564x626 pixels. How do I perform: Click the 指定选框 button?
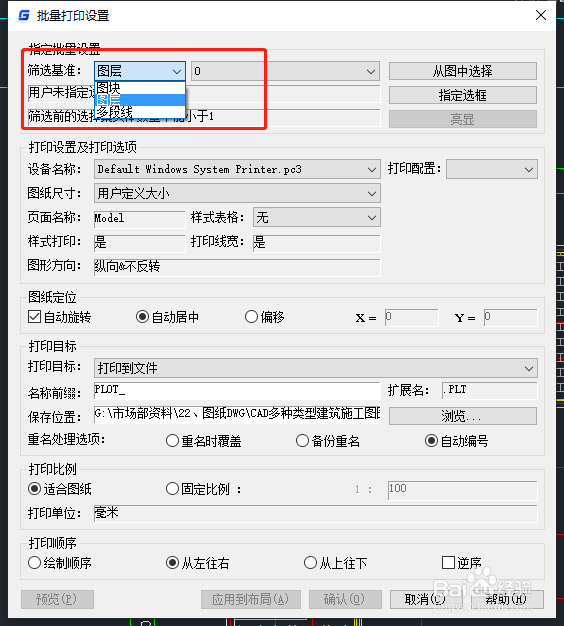tap(463, 95)
